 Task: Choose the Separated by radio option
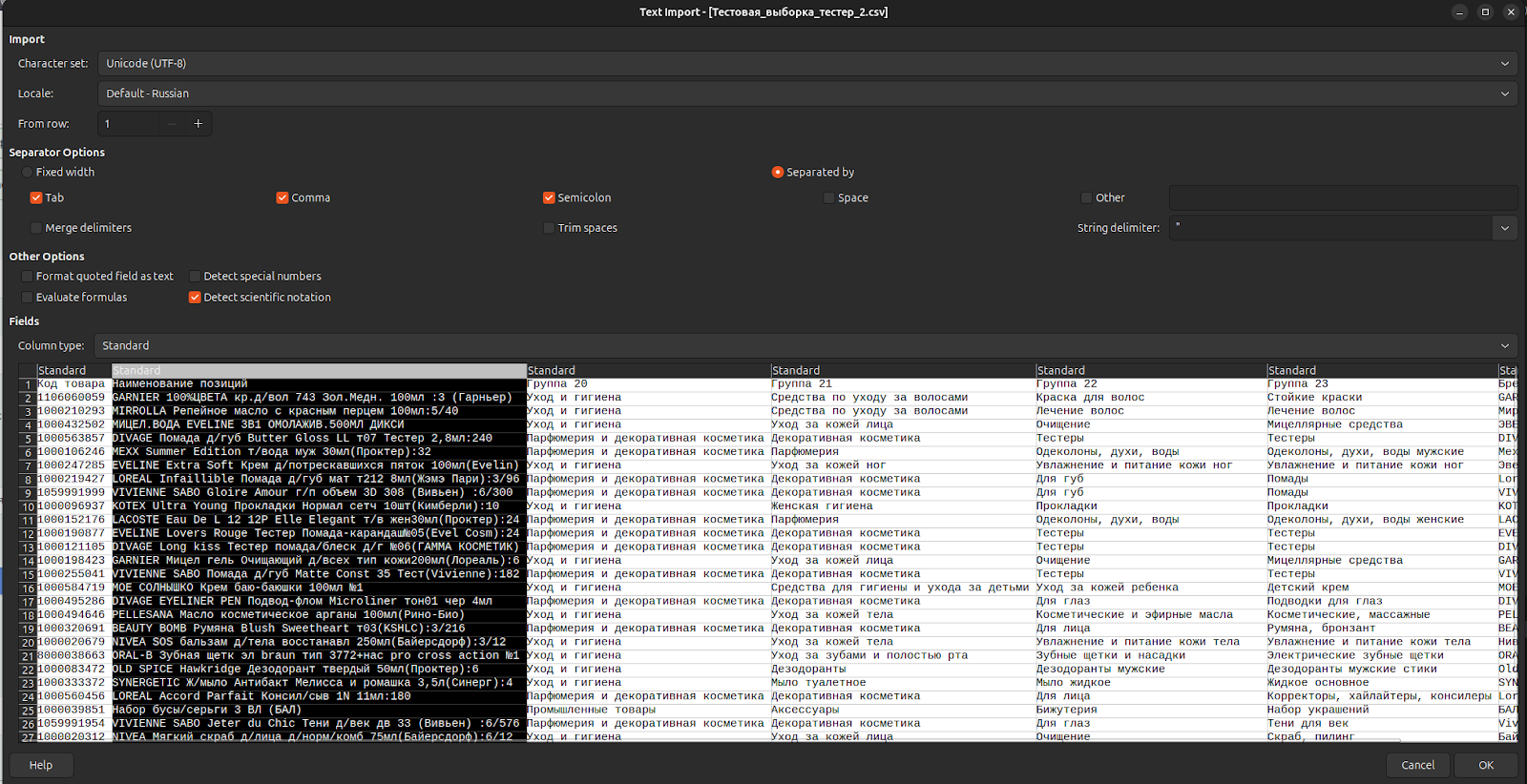tap(778, 173)
